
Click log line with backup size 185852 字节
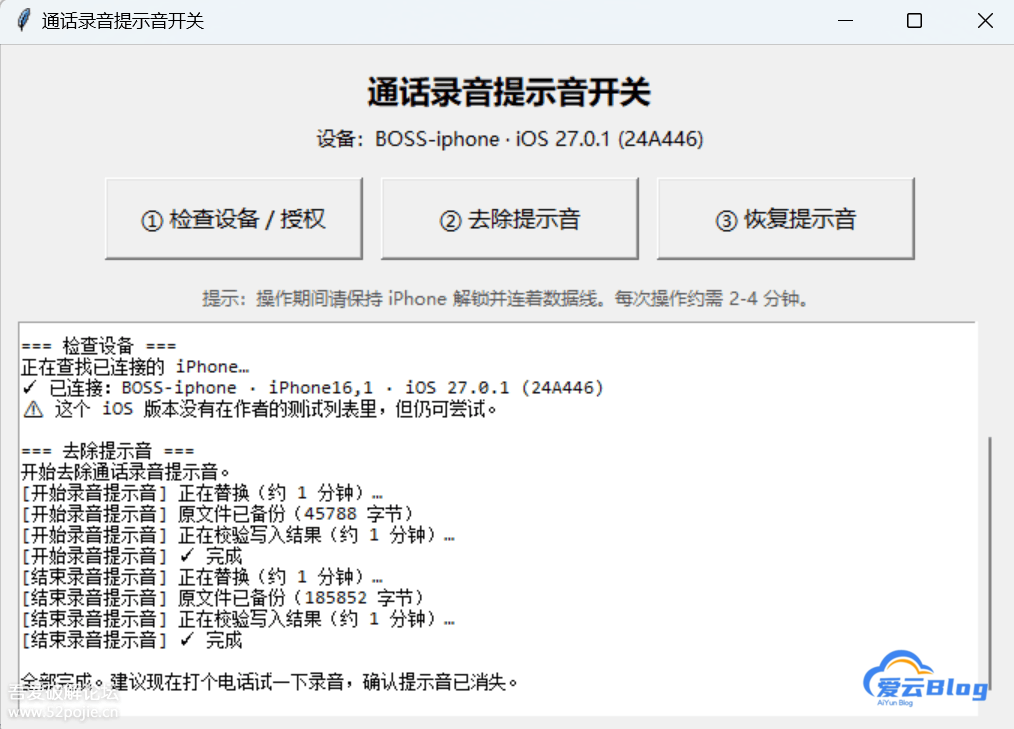click(x=222, y=598)
